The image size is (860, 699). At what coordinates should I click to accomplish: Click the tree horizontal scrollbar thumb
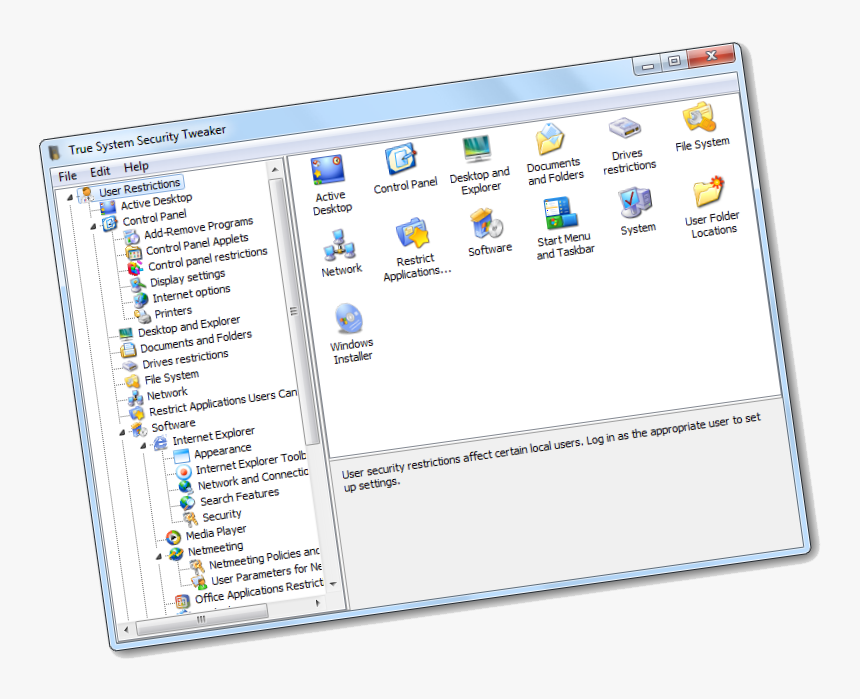(x=201, y=619)
